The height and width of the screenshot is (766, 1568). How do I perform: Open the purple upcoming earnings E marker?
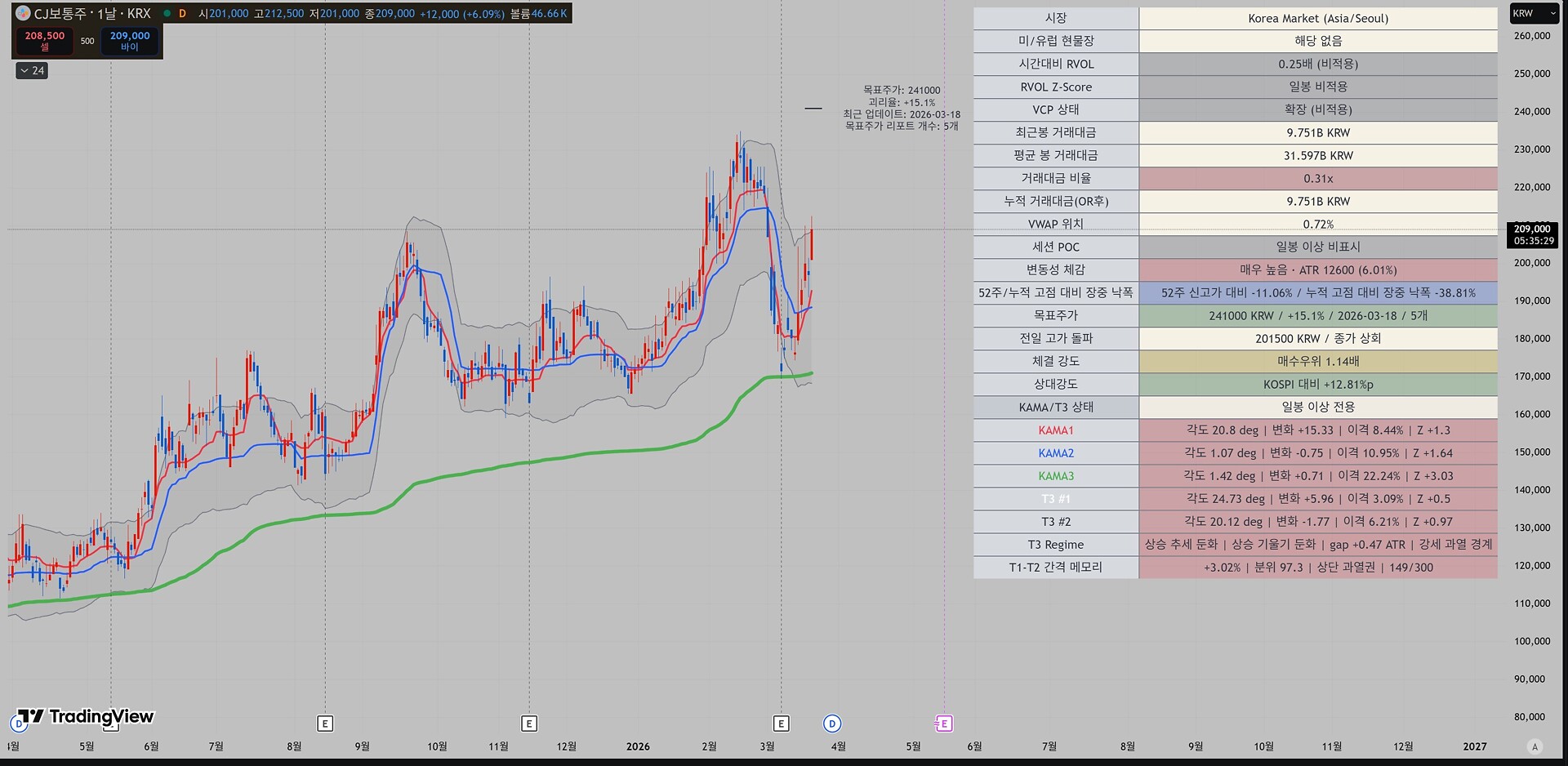[x=943, y=724]
